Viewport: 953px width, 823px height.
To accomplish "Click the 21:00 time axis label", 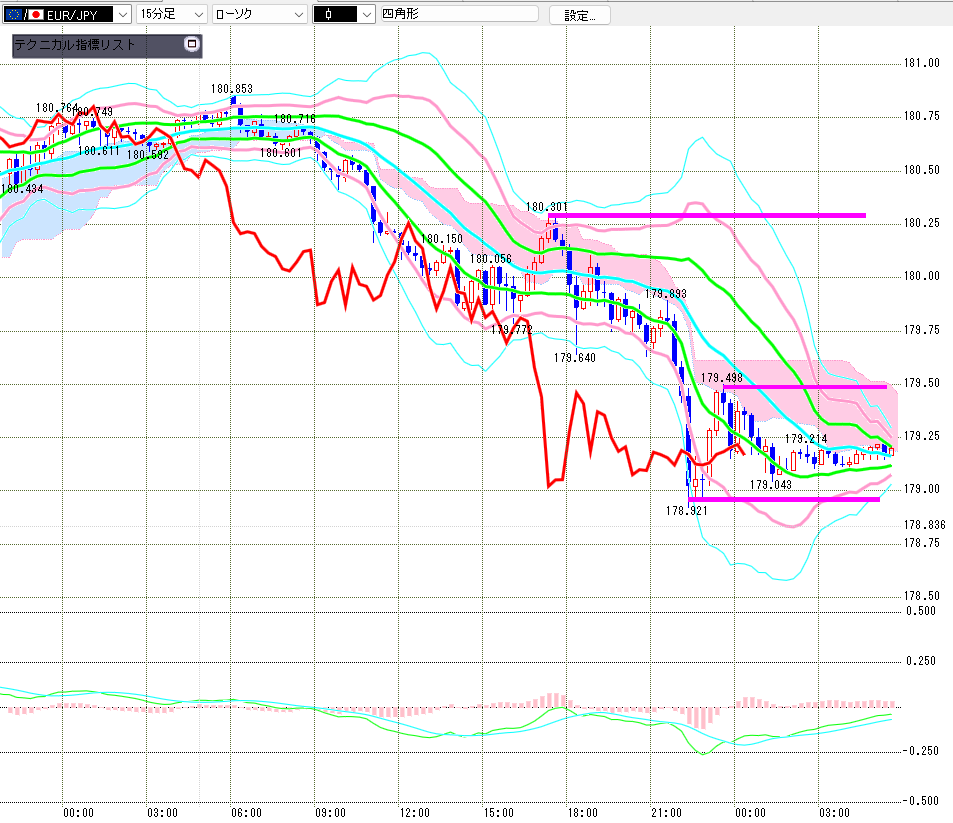I will [667, 813].
